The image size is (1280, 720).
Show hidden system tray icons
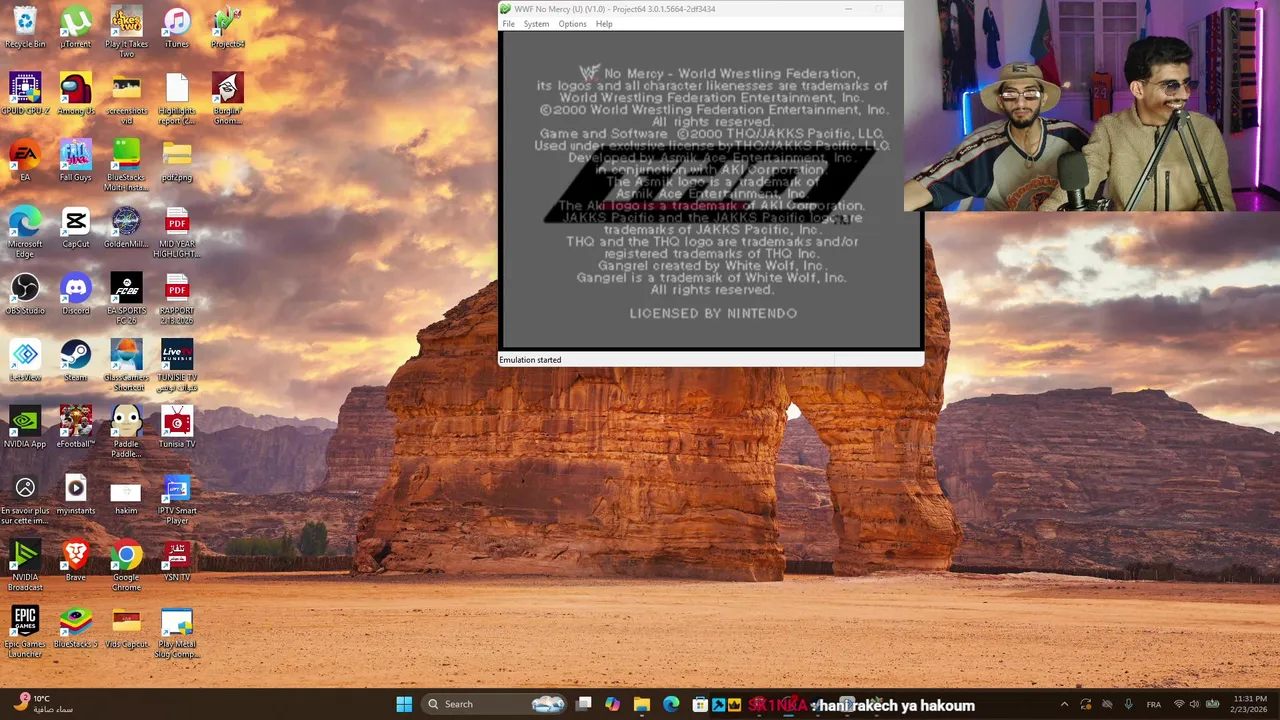coord(1064,704)
